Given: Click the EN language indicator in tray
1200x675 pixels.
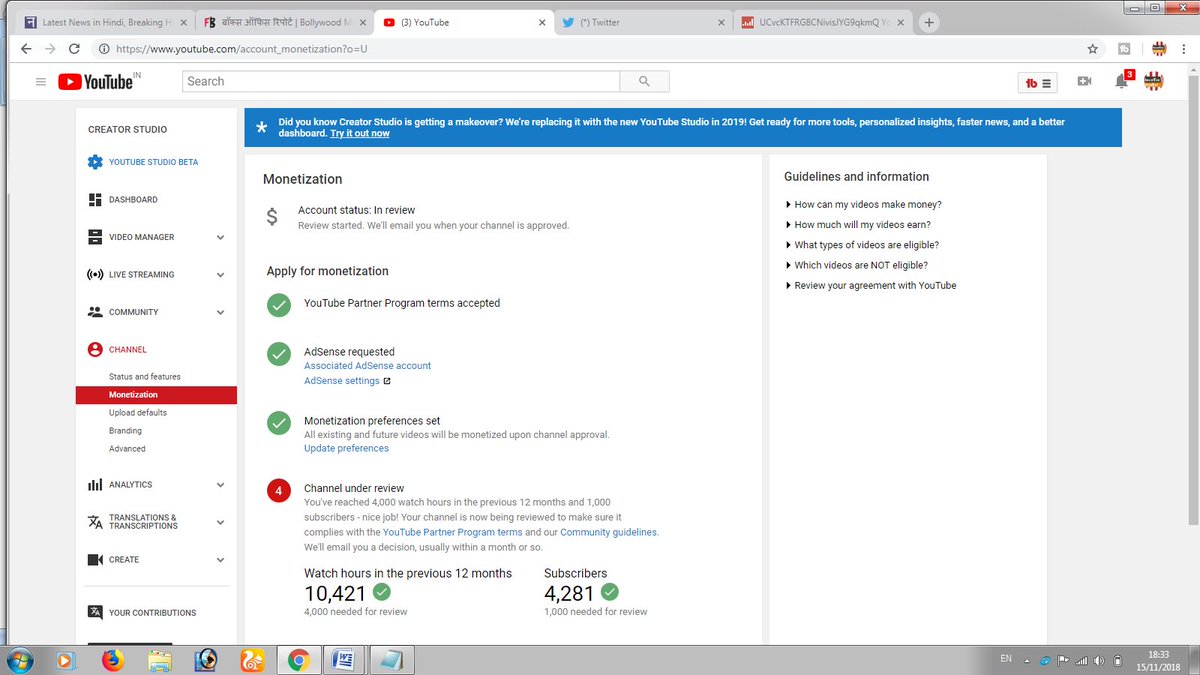Looking at the screenshot, I should coord(1006,659).
